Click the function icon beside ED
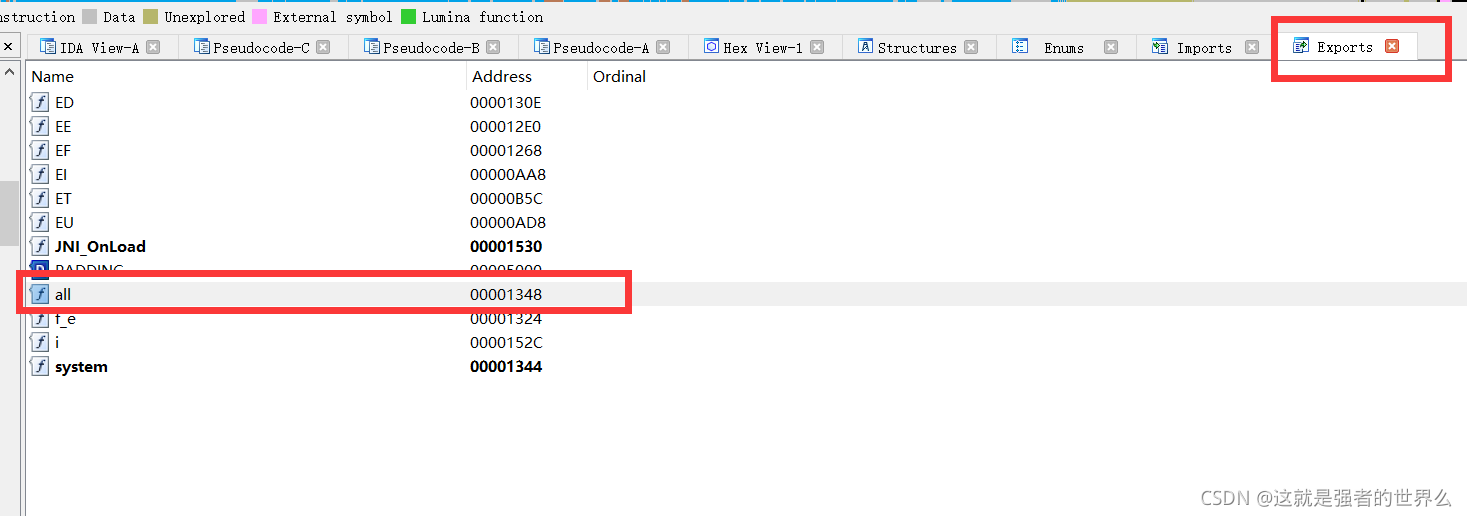 [40, 102]
